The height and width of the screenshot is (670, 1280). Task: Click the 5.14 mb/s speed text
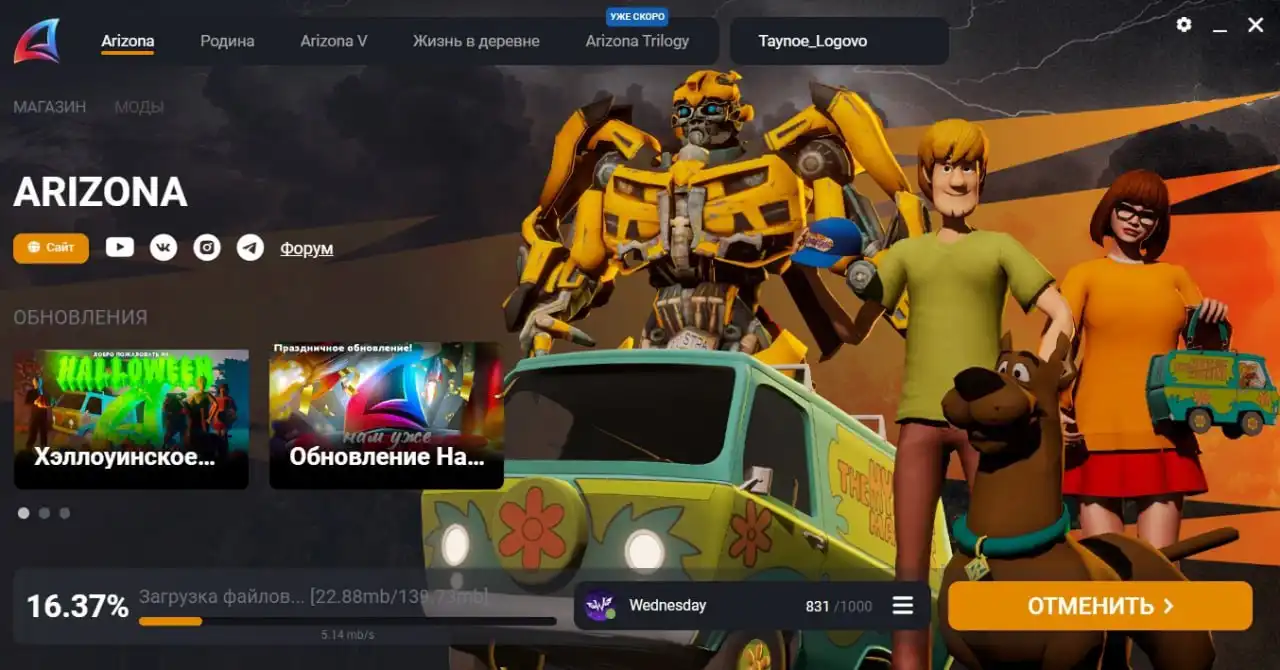pos(347,635)
